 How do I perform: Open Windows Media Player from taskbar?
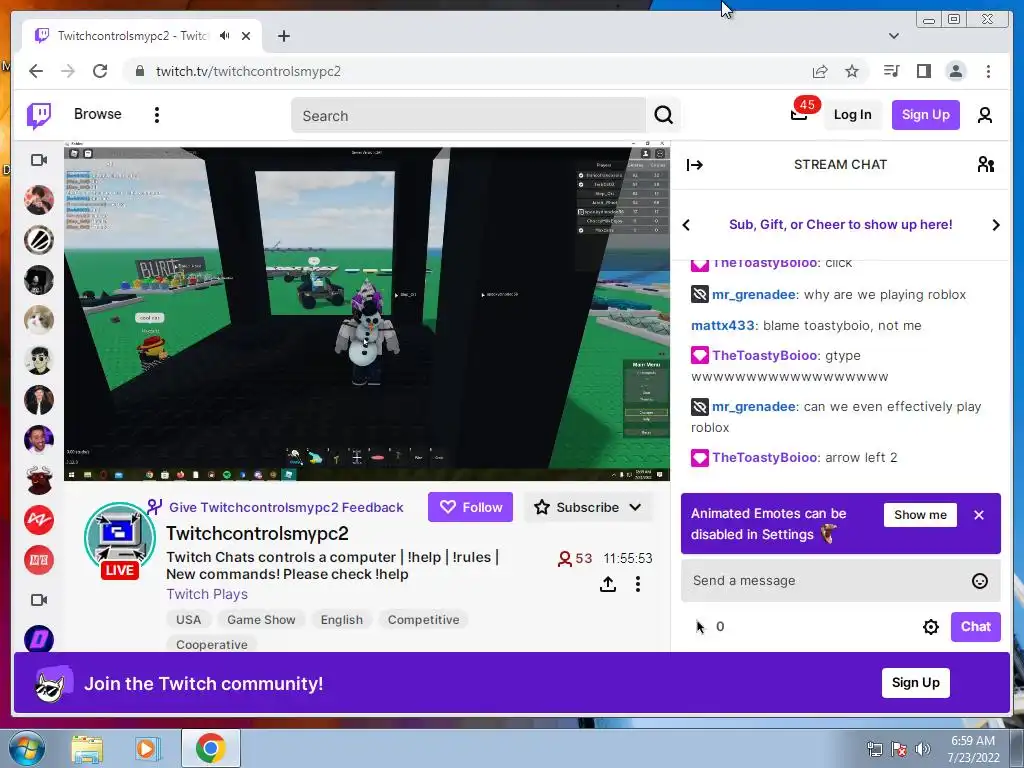tap(148, 749)
